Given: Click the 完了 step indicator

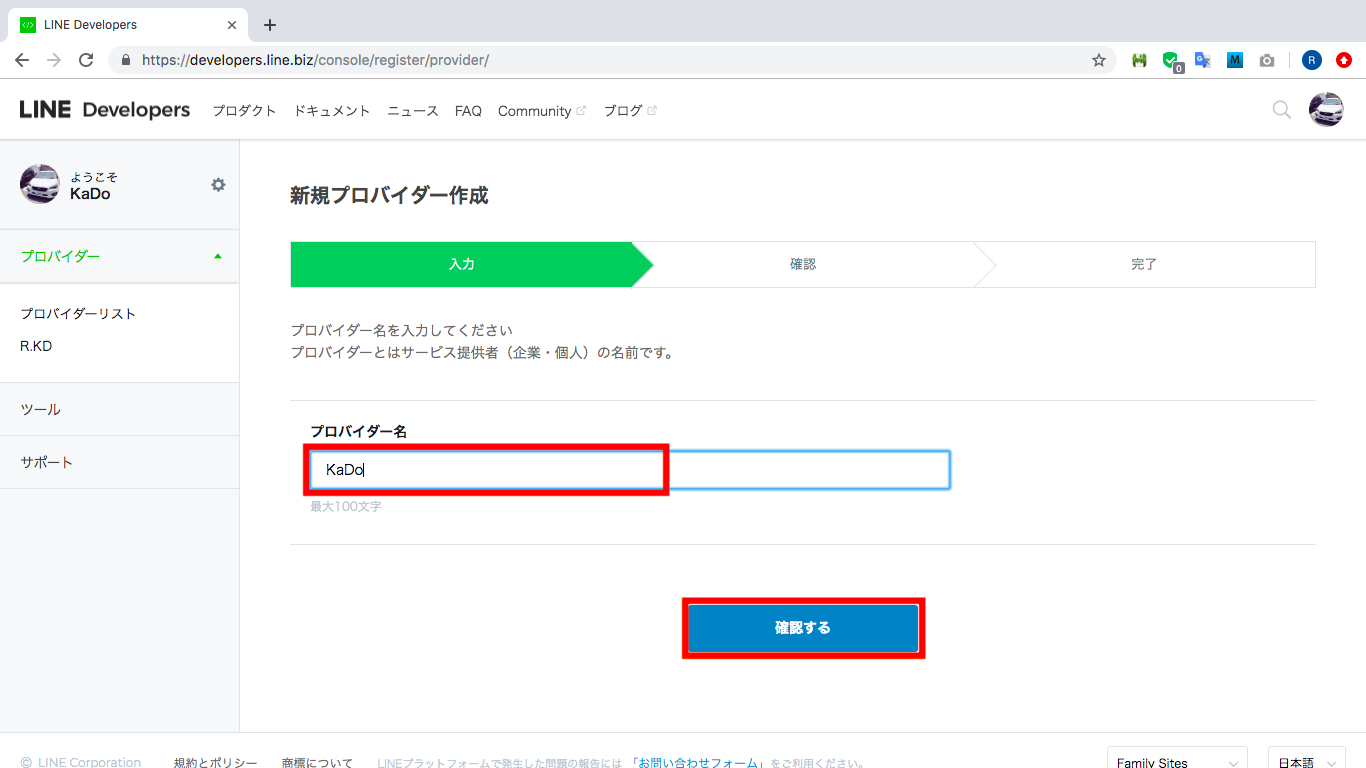Looking at the screenshot, I should tap(1144, 264).
